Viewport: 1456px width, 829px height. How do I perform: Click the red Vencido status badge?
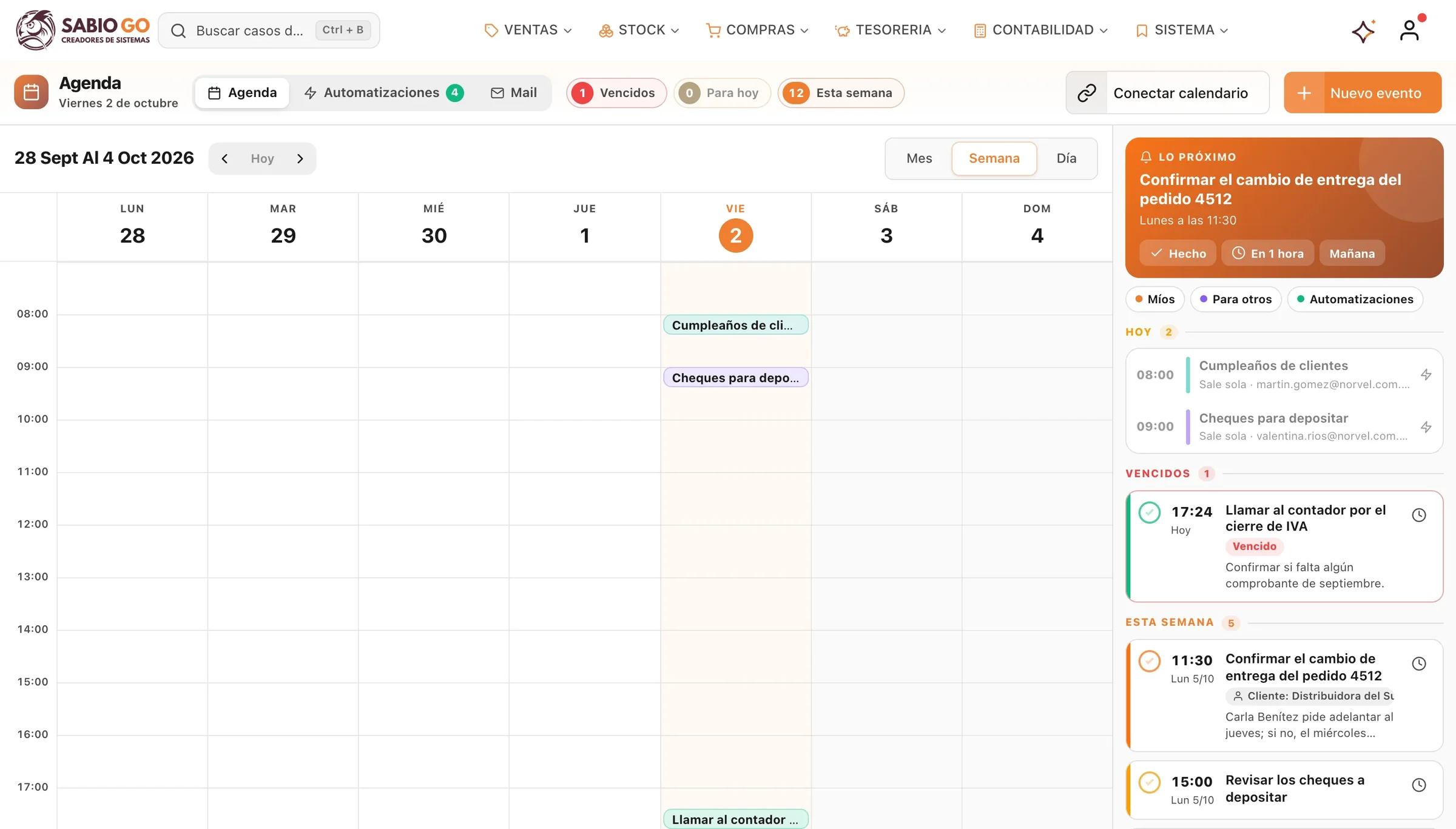1254,546
